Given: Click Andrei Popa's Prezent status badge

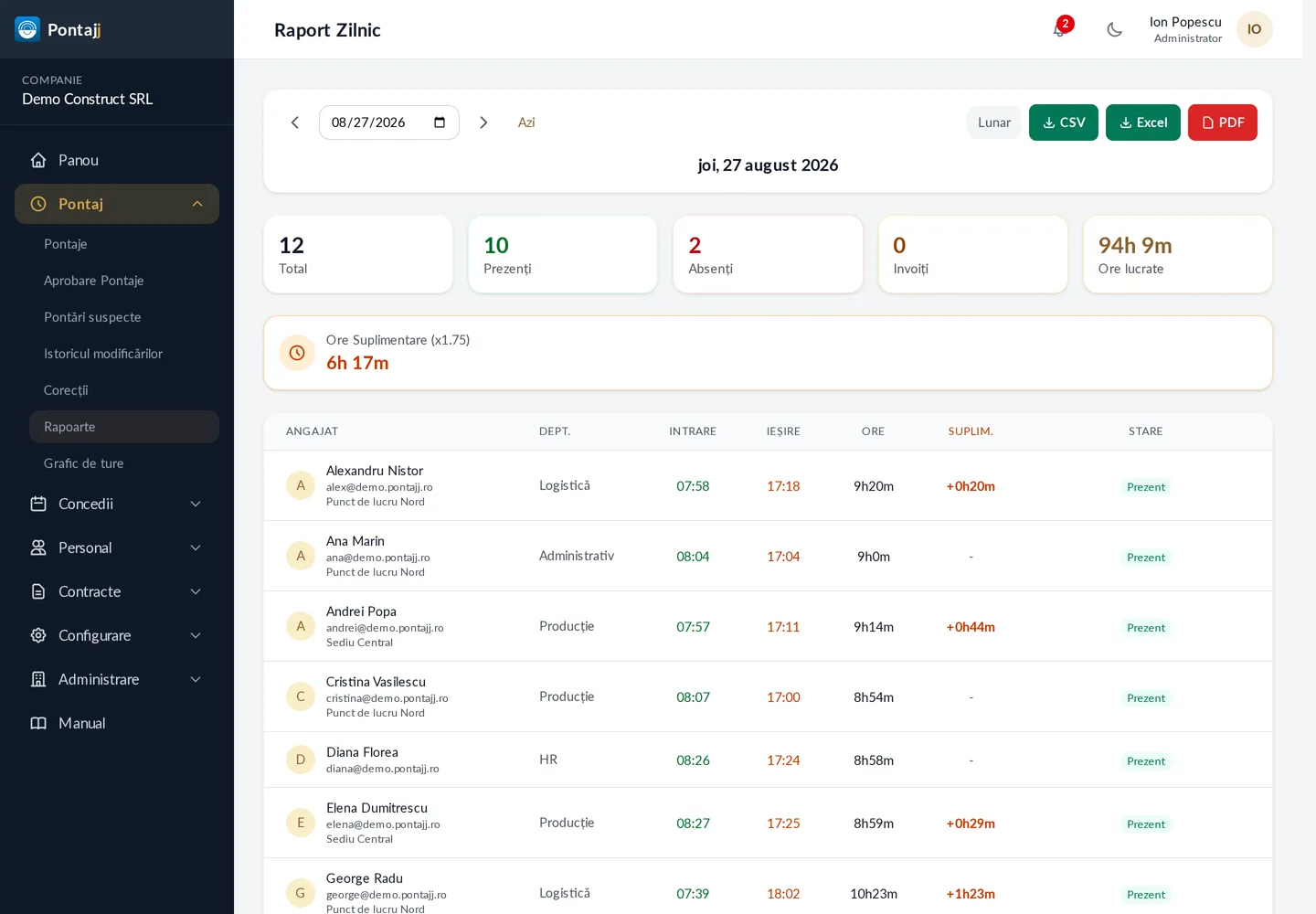Looking at the screenshot, I should (1146, 627).
